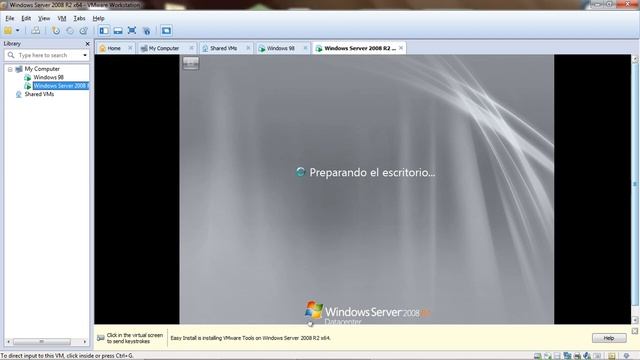Click inside the virtual machine screen

click(366, 189)
